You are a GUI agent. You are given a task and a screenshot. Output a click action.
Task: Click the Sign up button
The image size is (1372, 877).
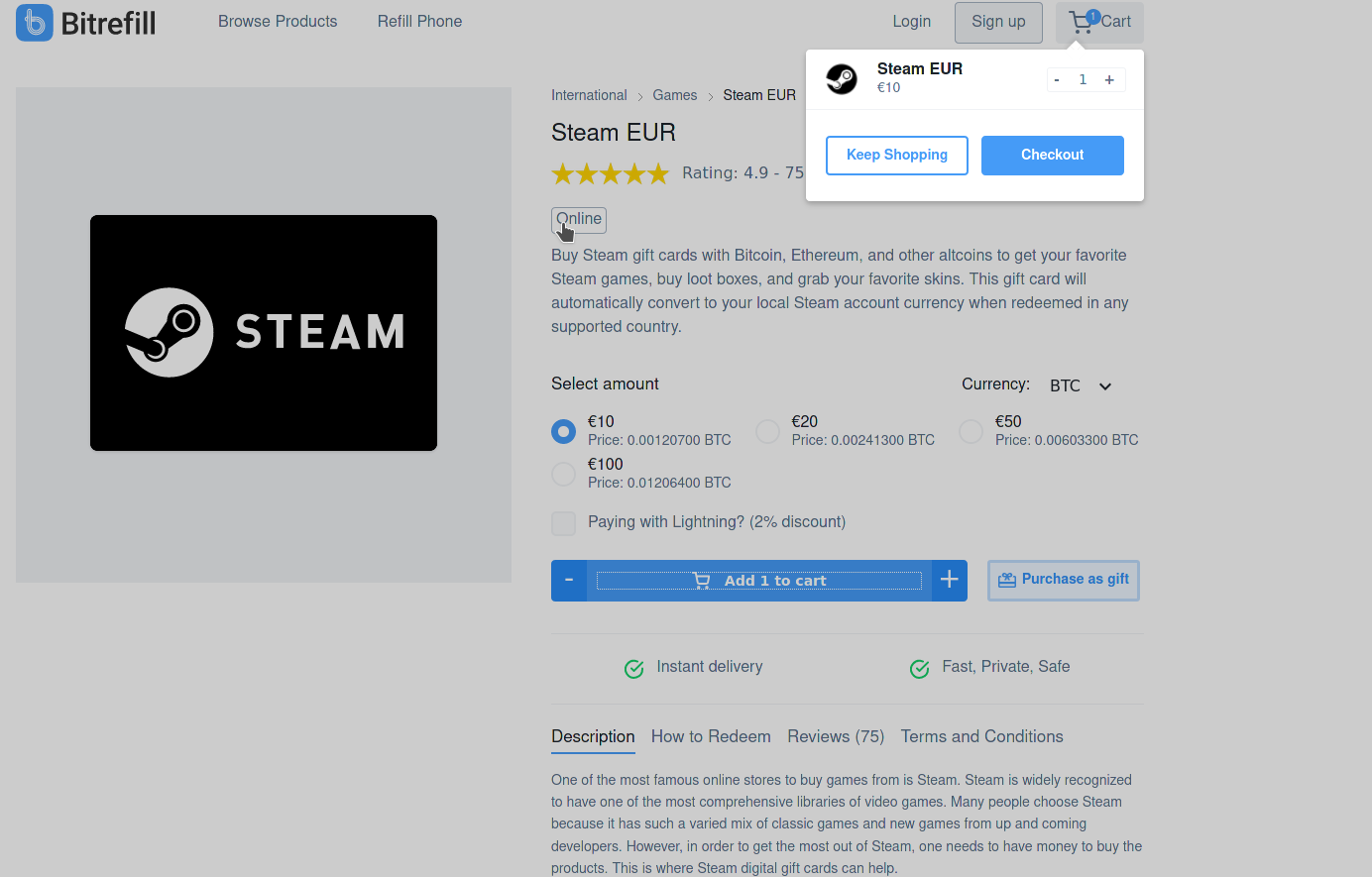pos(998,22)
